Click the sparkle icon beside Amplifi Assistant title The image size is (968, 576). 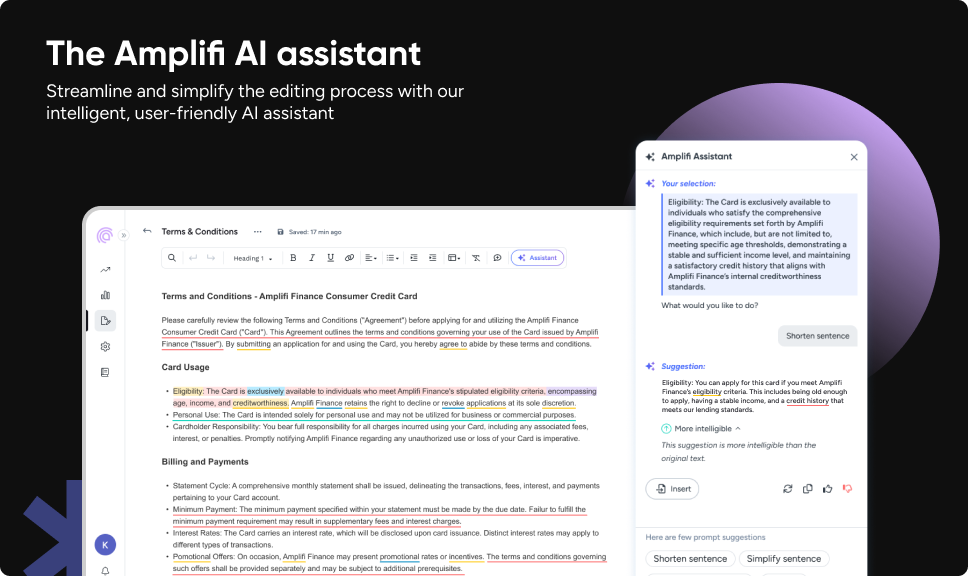[x=650, y=157]
